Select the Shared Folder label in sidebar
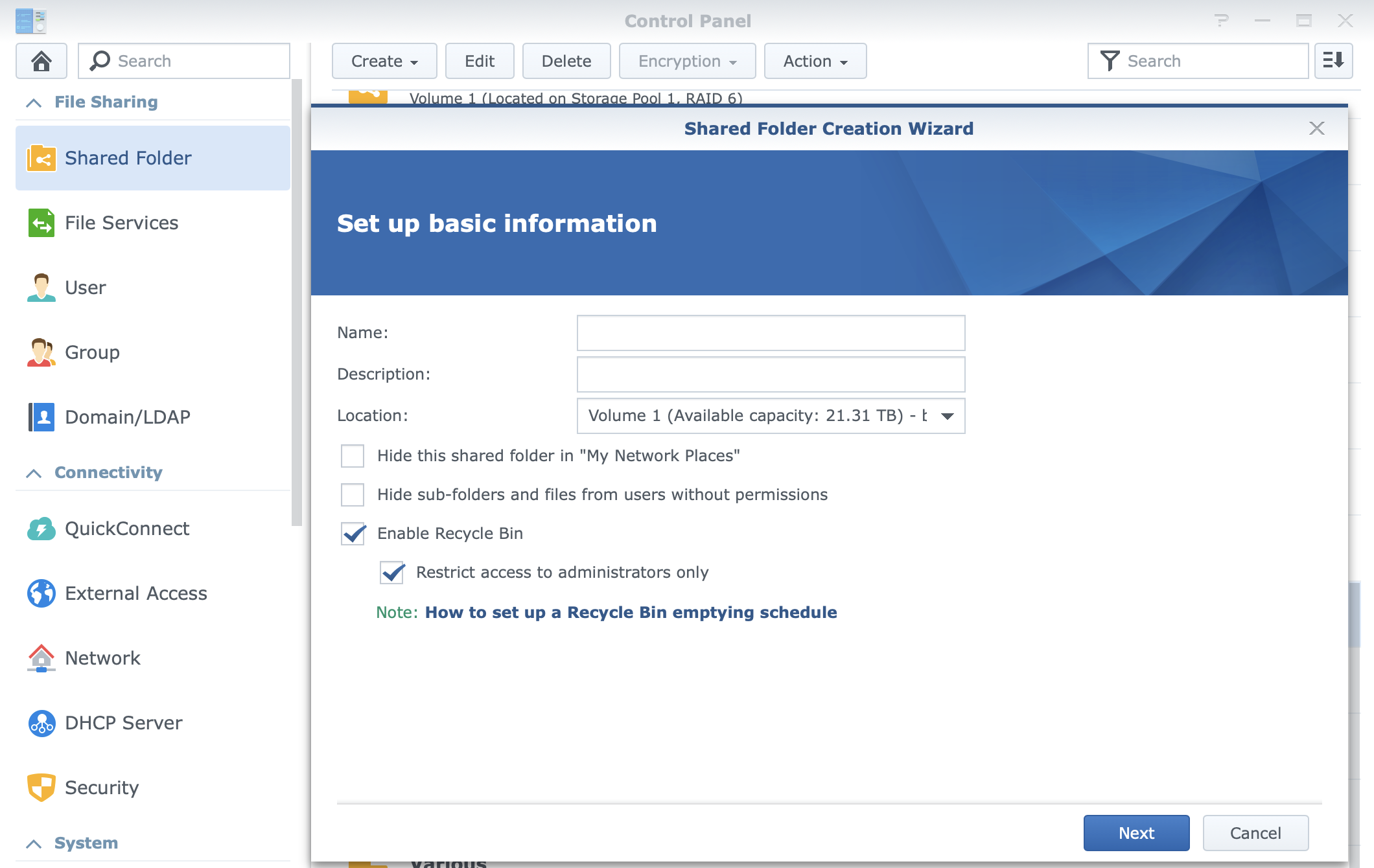Image resolution: width=1374 pixels, height=868 pixels. point(128,158)
